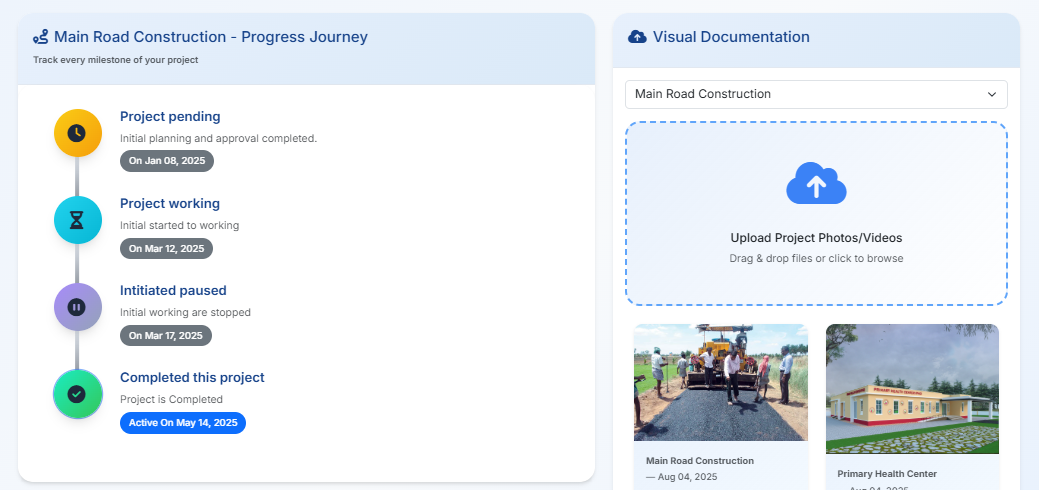
Task: Click the route icon beside Progress Journey title
Action: pyautogui.click(x=41, y=37)
